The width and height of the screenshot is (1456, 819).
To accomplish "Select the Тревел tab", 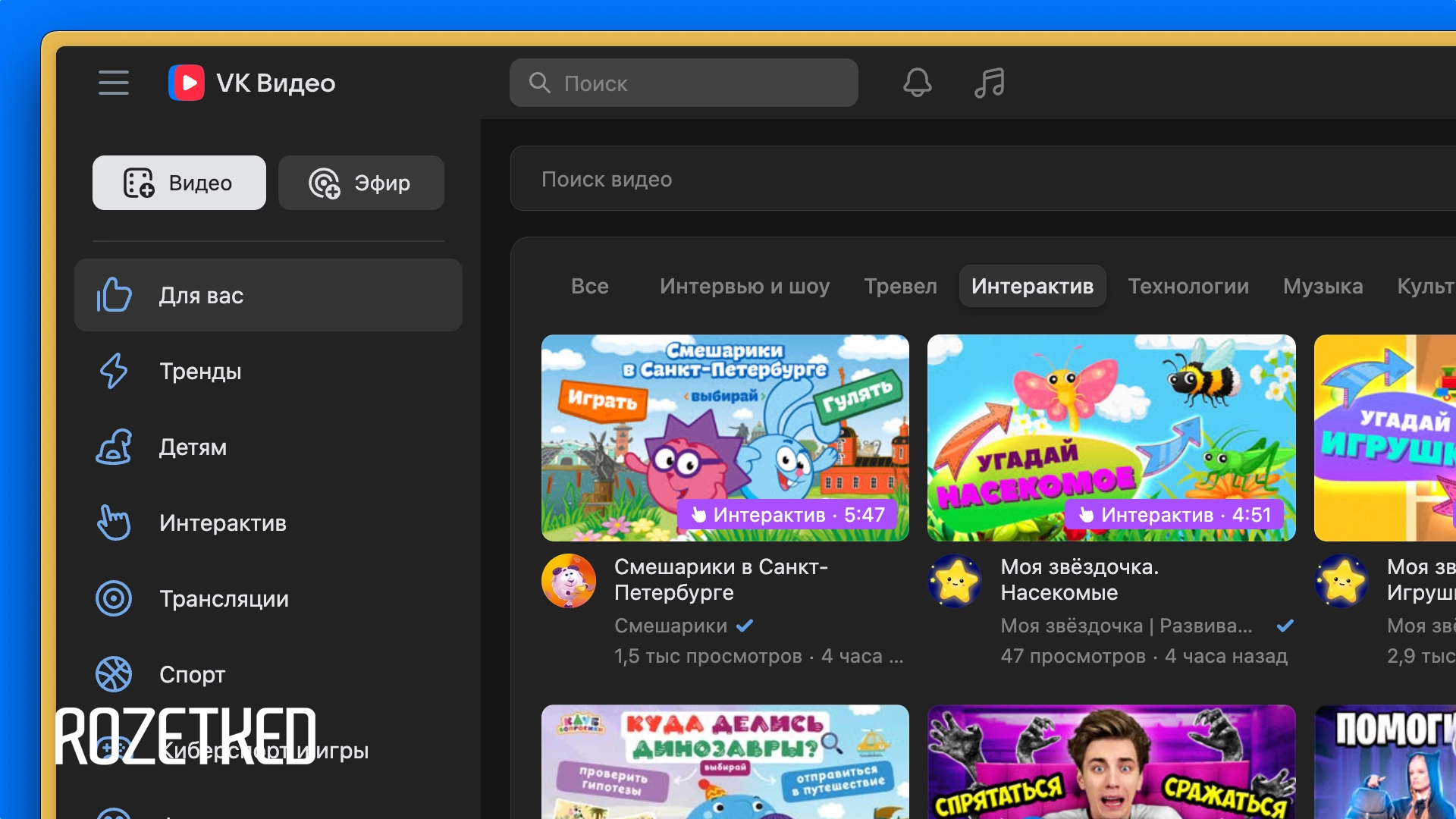I will point(901,286).
